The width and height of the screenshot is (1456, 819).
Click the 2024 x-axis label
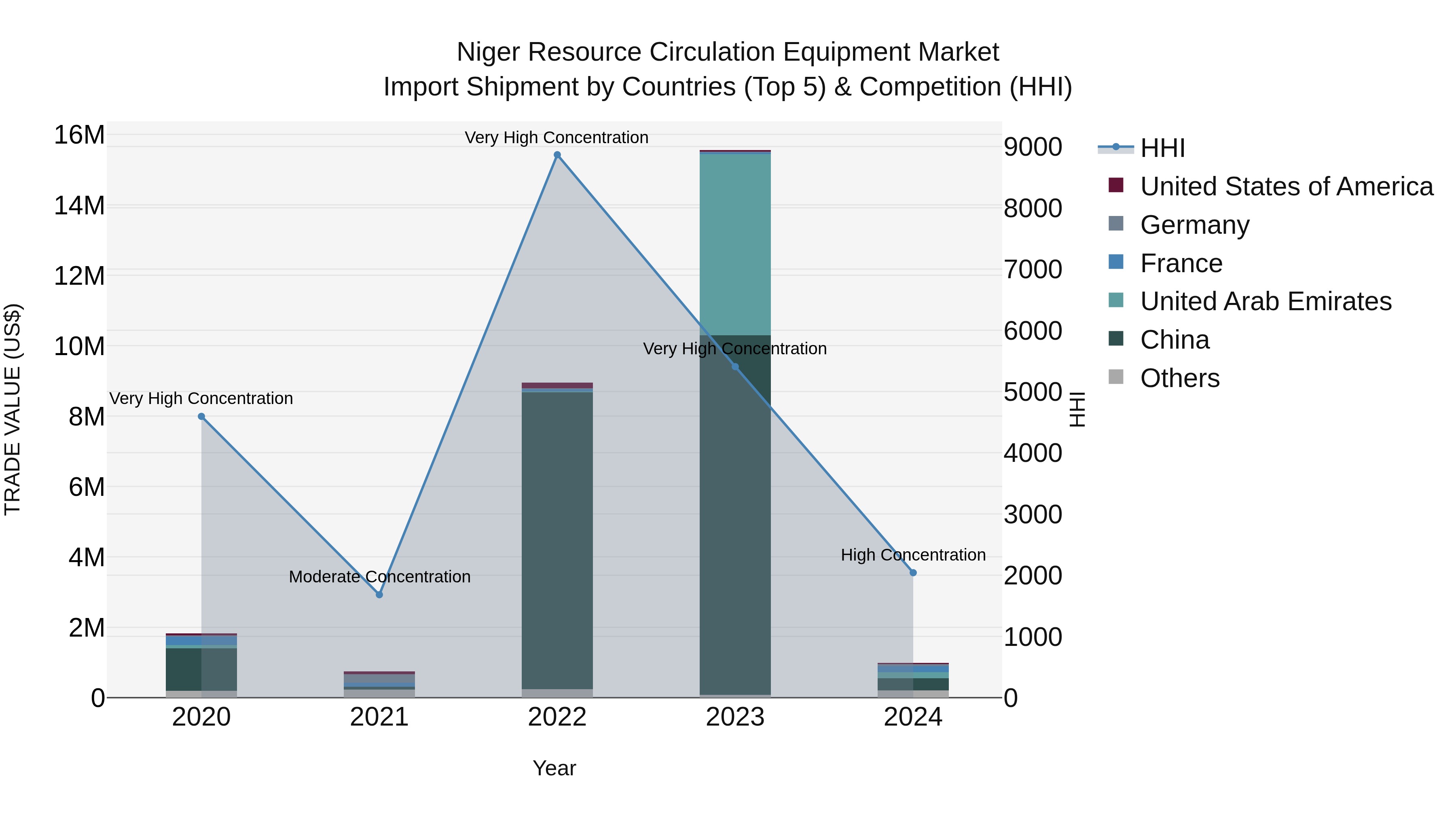point(913,717)
